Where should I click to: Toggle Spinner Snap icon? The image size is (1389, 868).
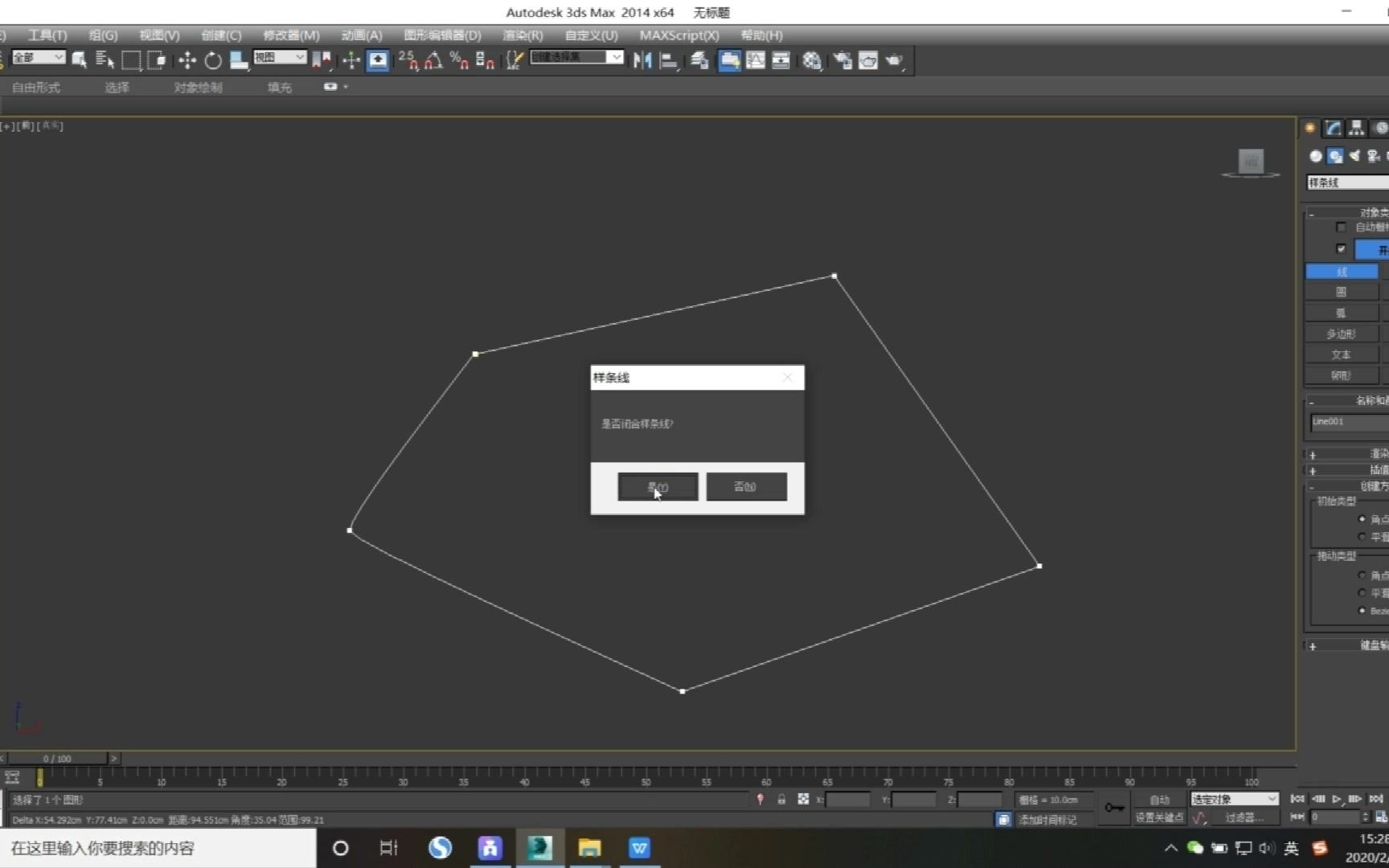[x=485, y=60]
